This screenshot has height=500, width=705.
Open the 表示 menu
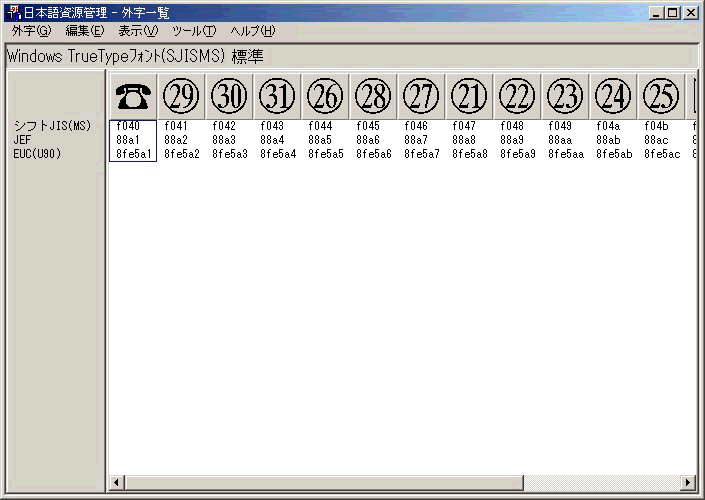click(138, 31)
